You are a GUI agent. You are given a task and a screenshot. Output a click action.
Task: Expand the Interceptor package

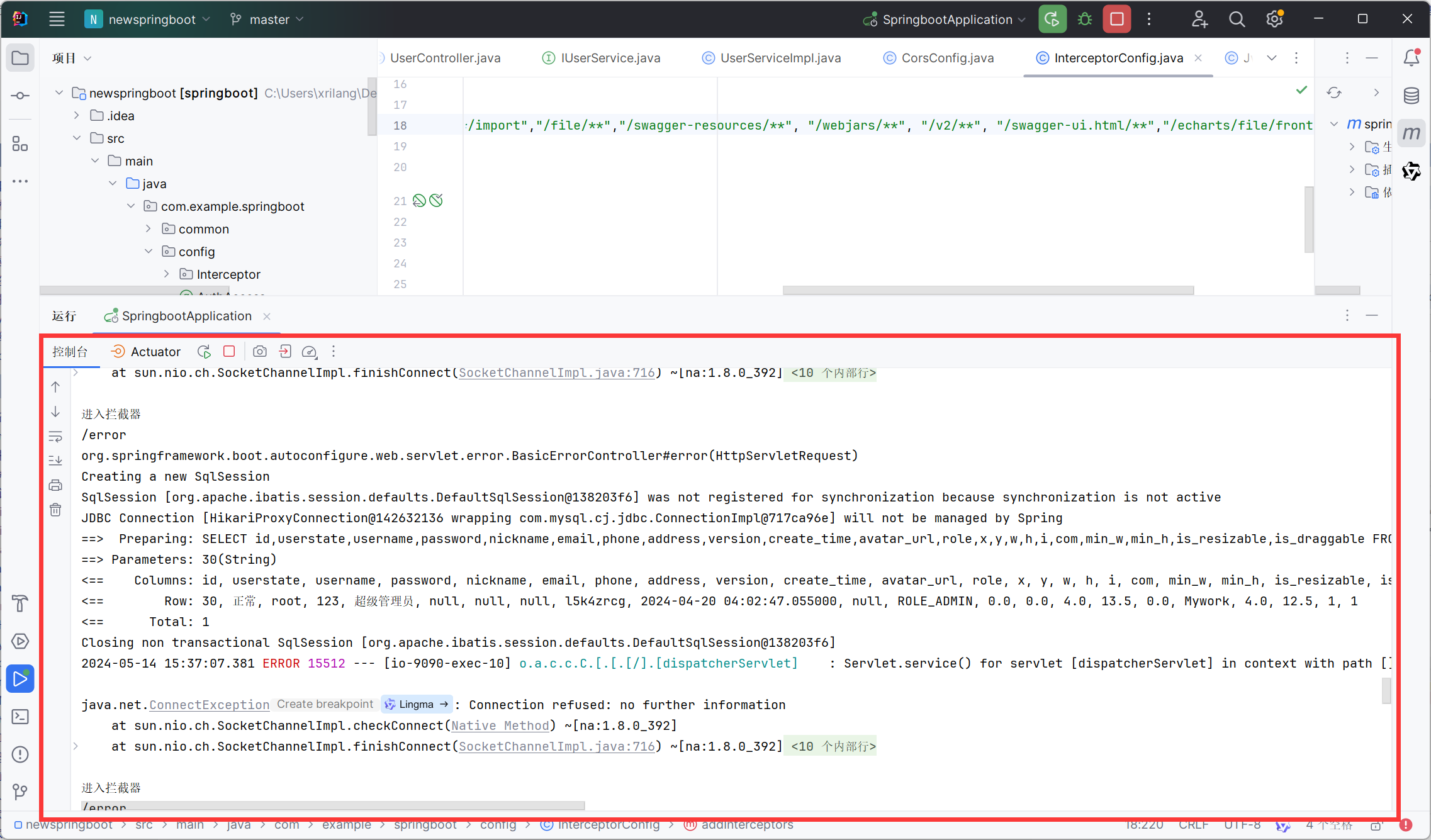point(167,274)
